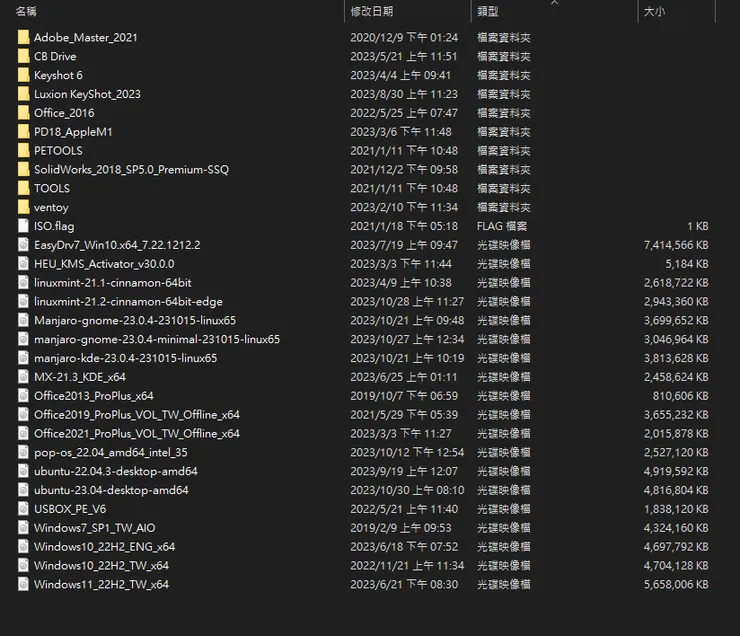Select the Windows10_22H2_TW_x64 file name
Viewport: 740px width, 636px height.
(x=101, y=565)
